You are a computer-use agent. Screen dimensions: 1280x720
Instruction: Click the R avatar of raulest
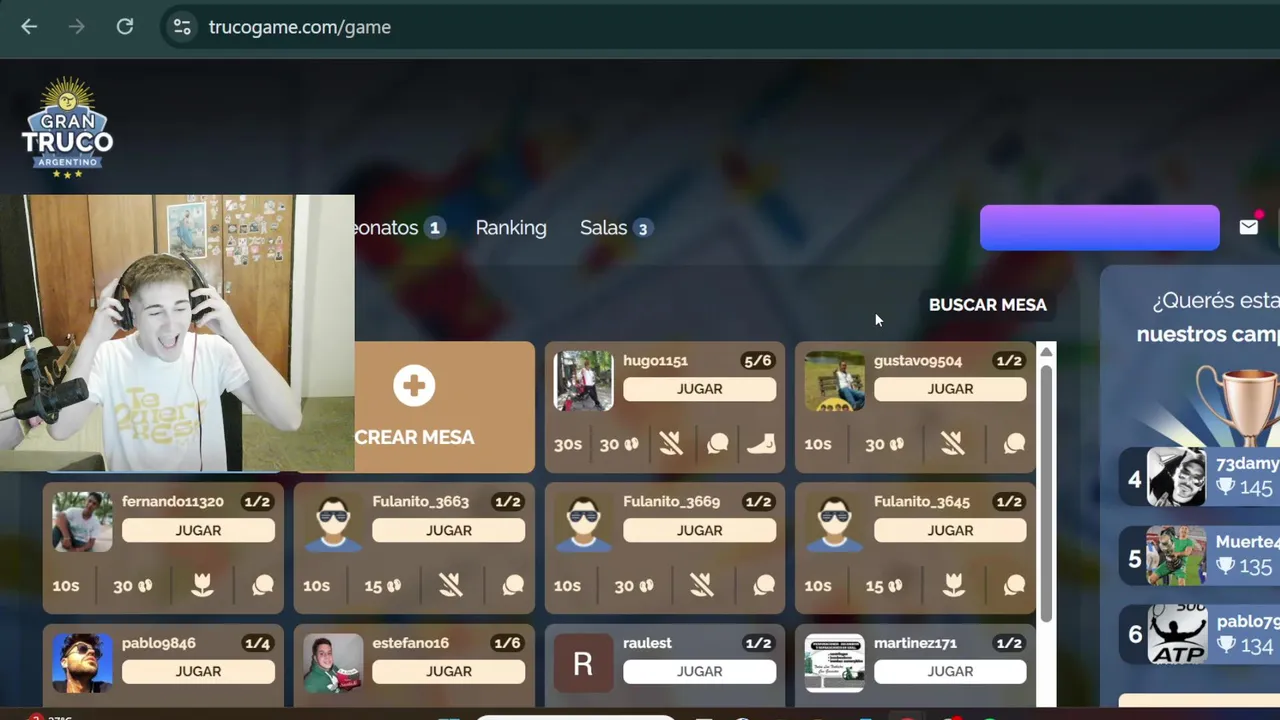click(584, 663)
